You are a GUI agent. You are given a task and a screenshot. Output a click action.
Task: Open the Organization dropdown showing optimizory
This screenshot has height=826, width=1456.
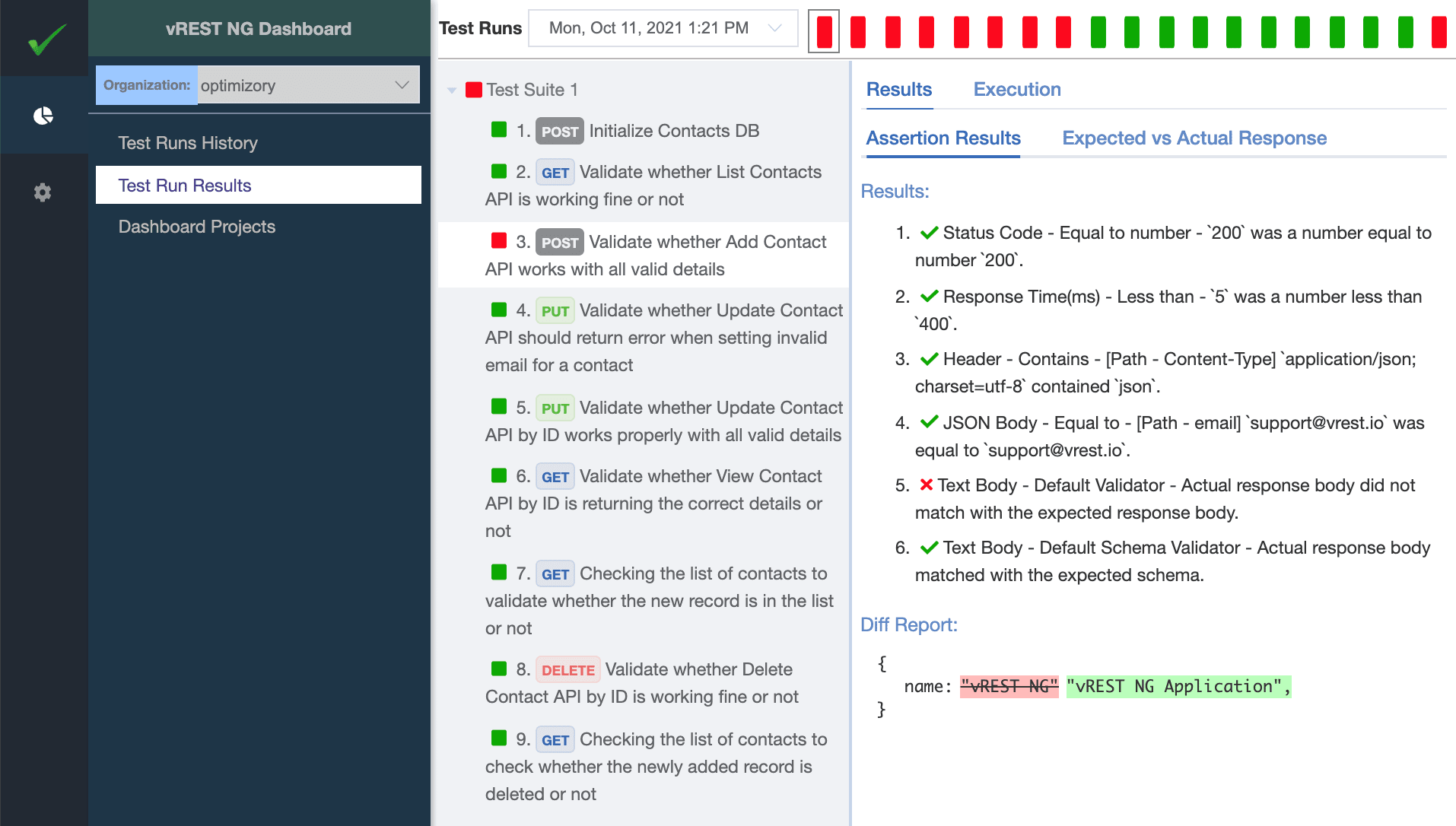[x=308, y=85]
